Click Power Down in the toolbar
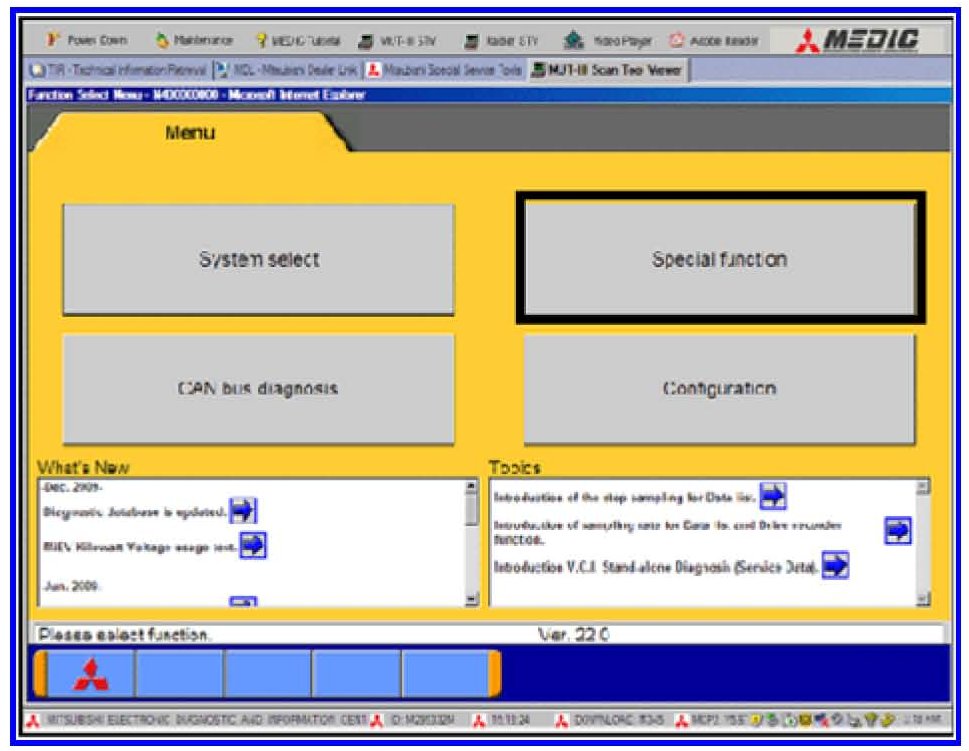 tap(88, 41)
